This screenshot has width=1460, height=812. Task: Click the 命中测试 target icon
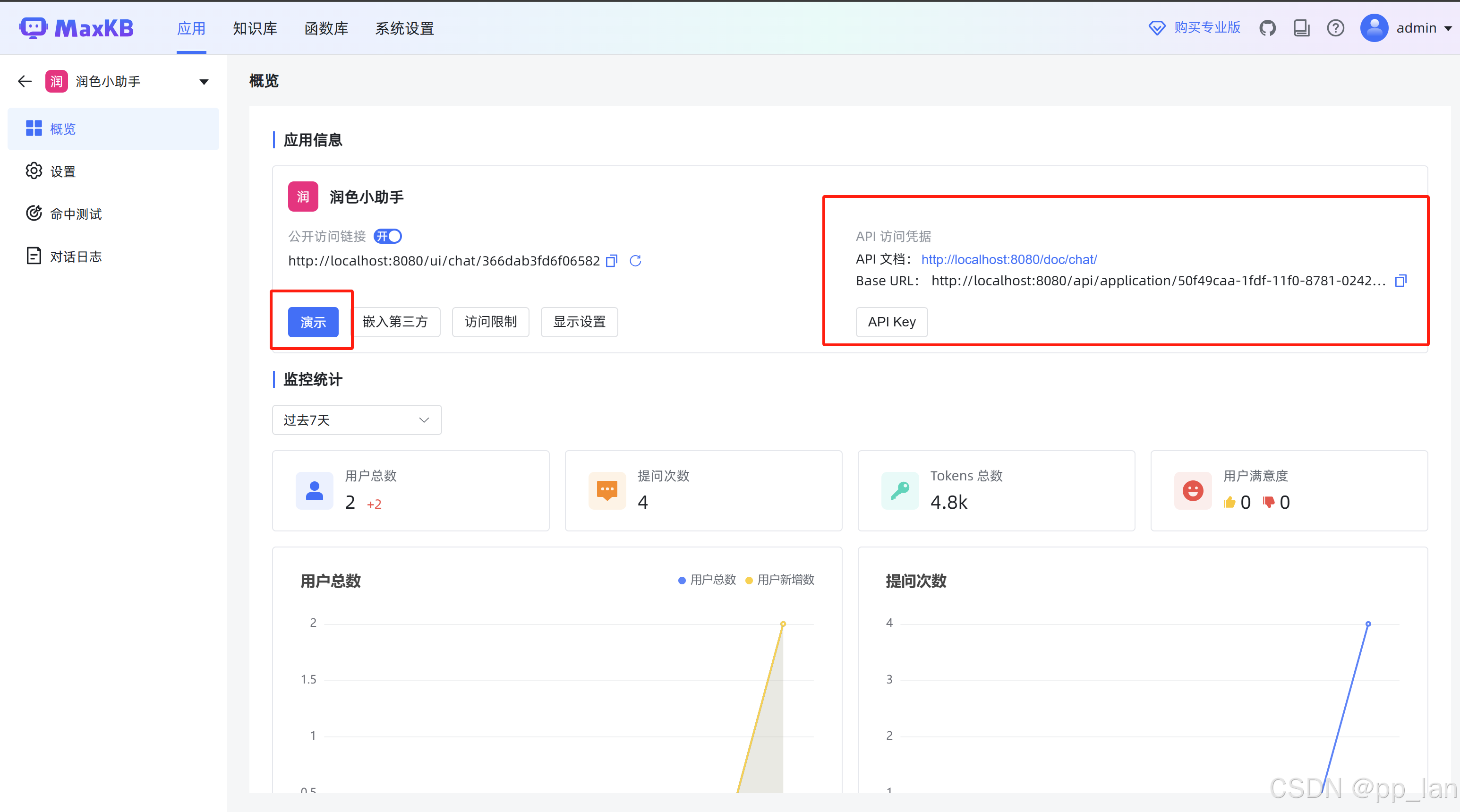click(34, 214)
